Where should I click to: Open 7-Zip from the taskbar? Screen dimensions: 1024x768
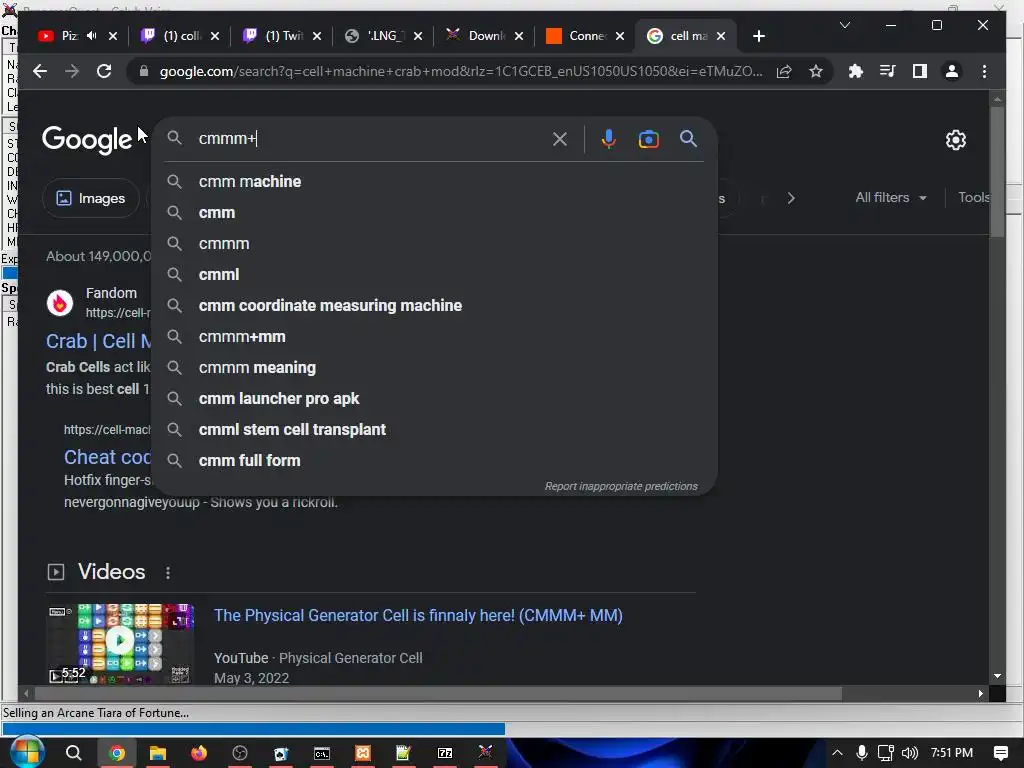[445, 753]
